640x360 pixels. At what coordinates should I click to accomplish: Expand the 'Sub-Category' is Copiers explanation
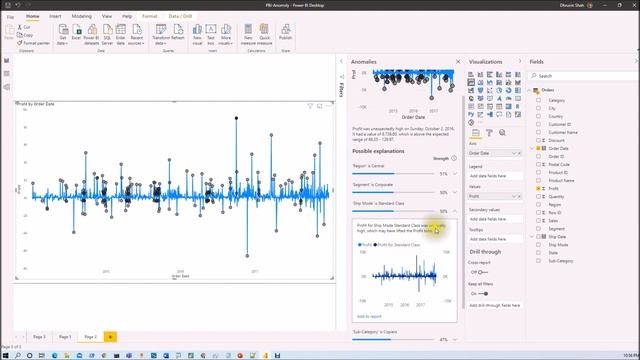tap(455, 340)
